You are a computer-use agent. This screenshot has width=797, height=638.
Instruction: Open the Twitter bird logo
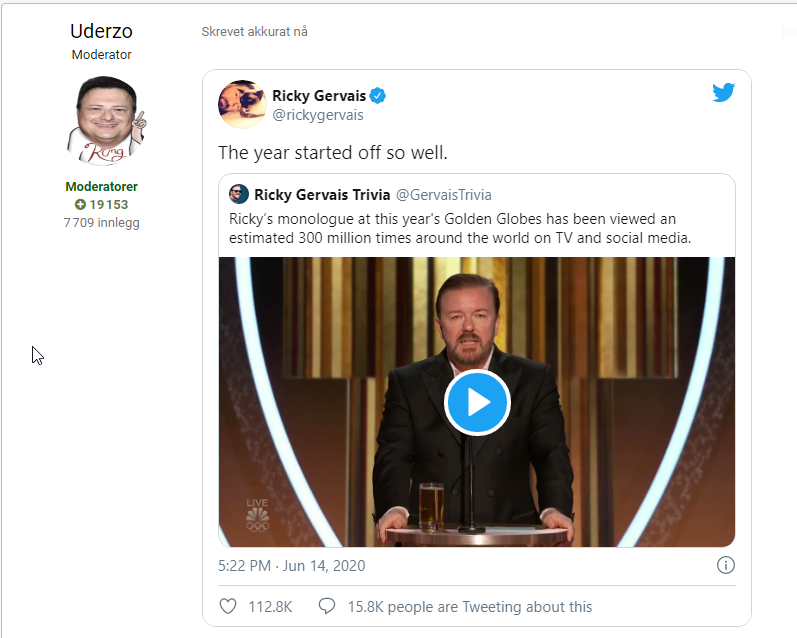(x=723, y=92)
